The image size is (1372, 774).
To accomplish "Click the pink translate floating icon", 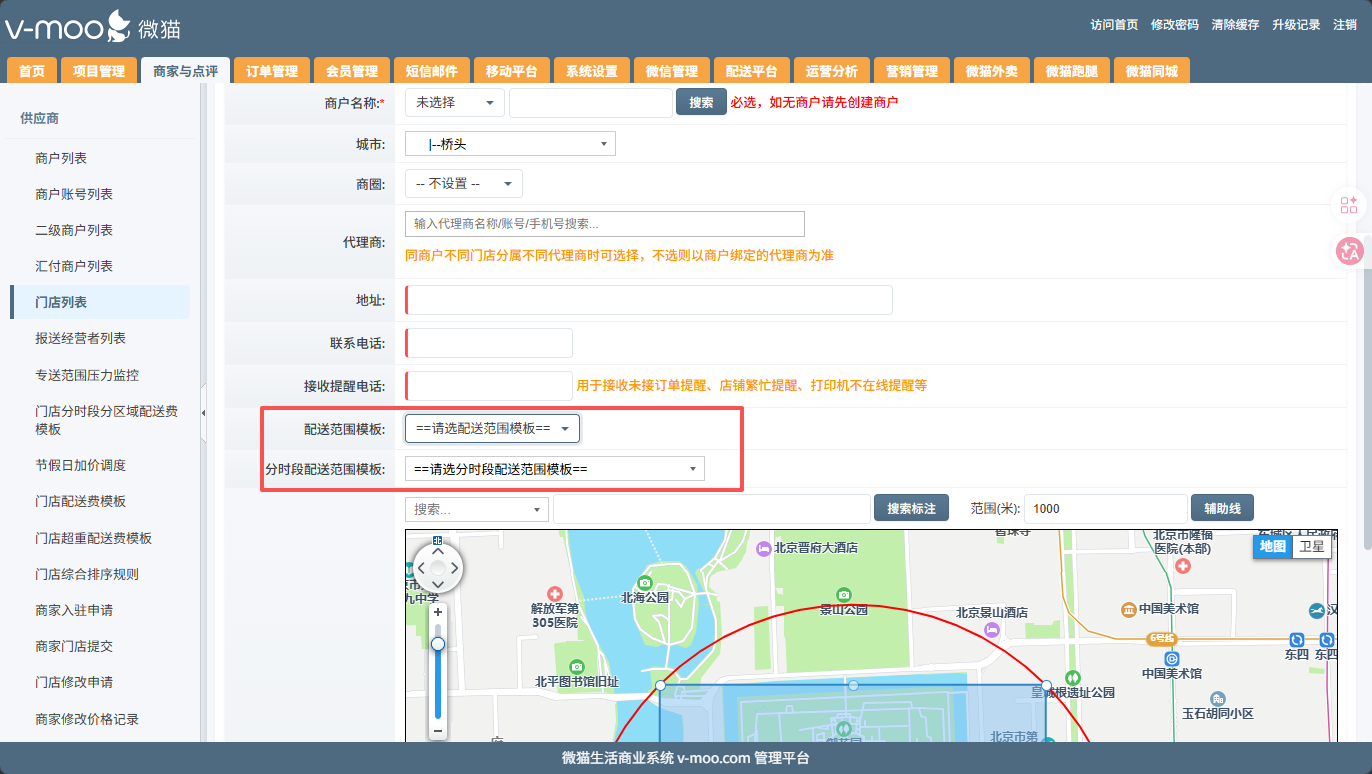I will click(1349, 251).
